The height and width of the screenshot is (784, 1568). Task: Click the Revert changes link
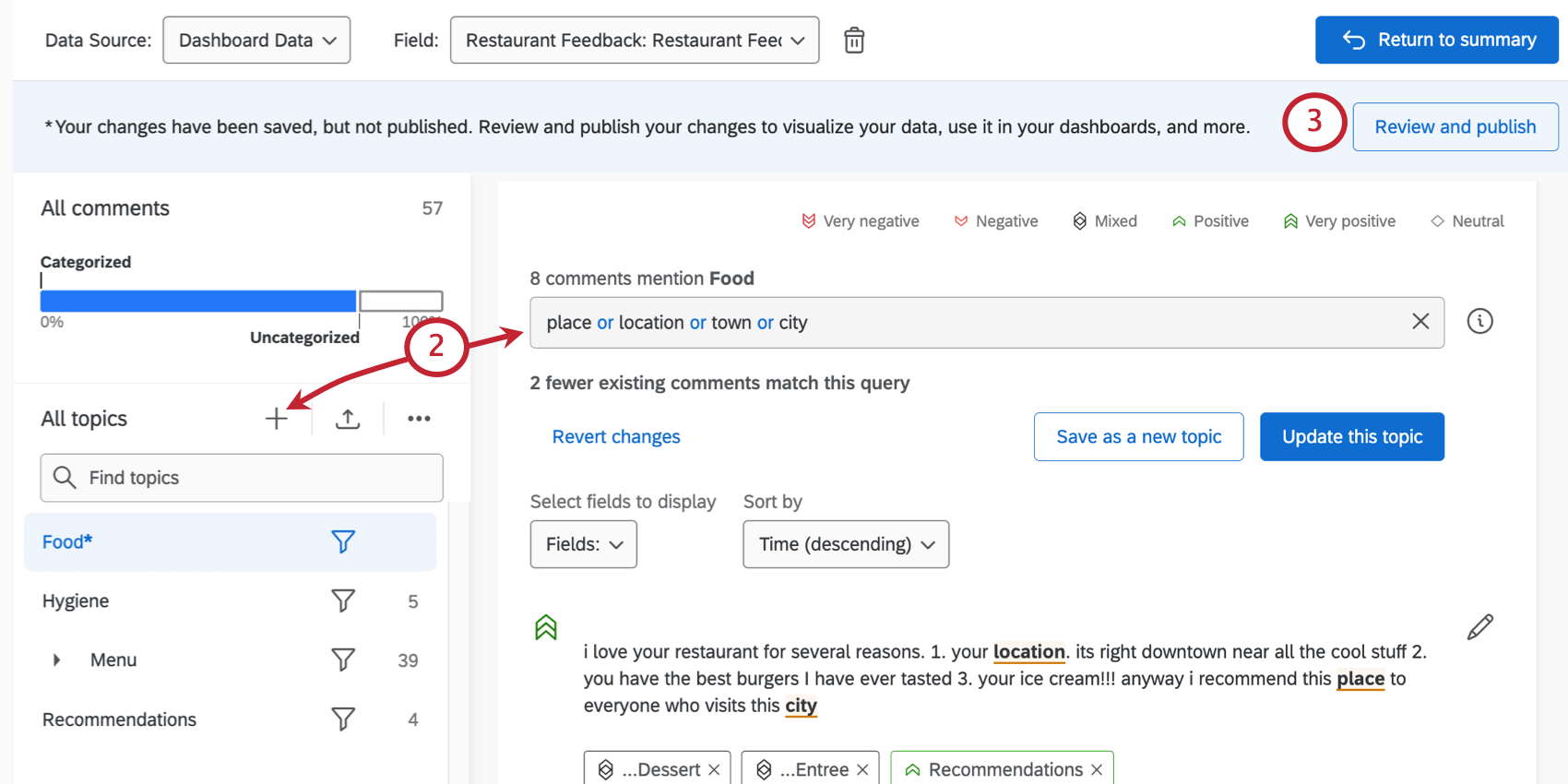[x=616, y=437]
